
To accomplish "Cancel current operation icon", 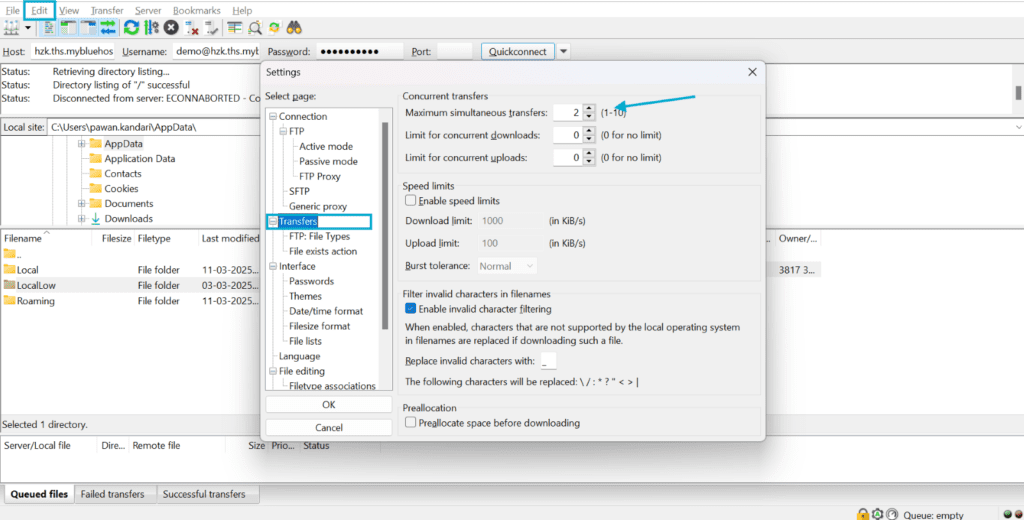I will pyautogui.click(x=171, y=27).
